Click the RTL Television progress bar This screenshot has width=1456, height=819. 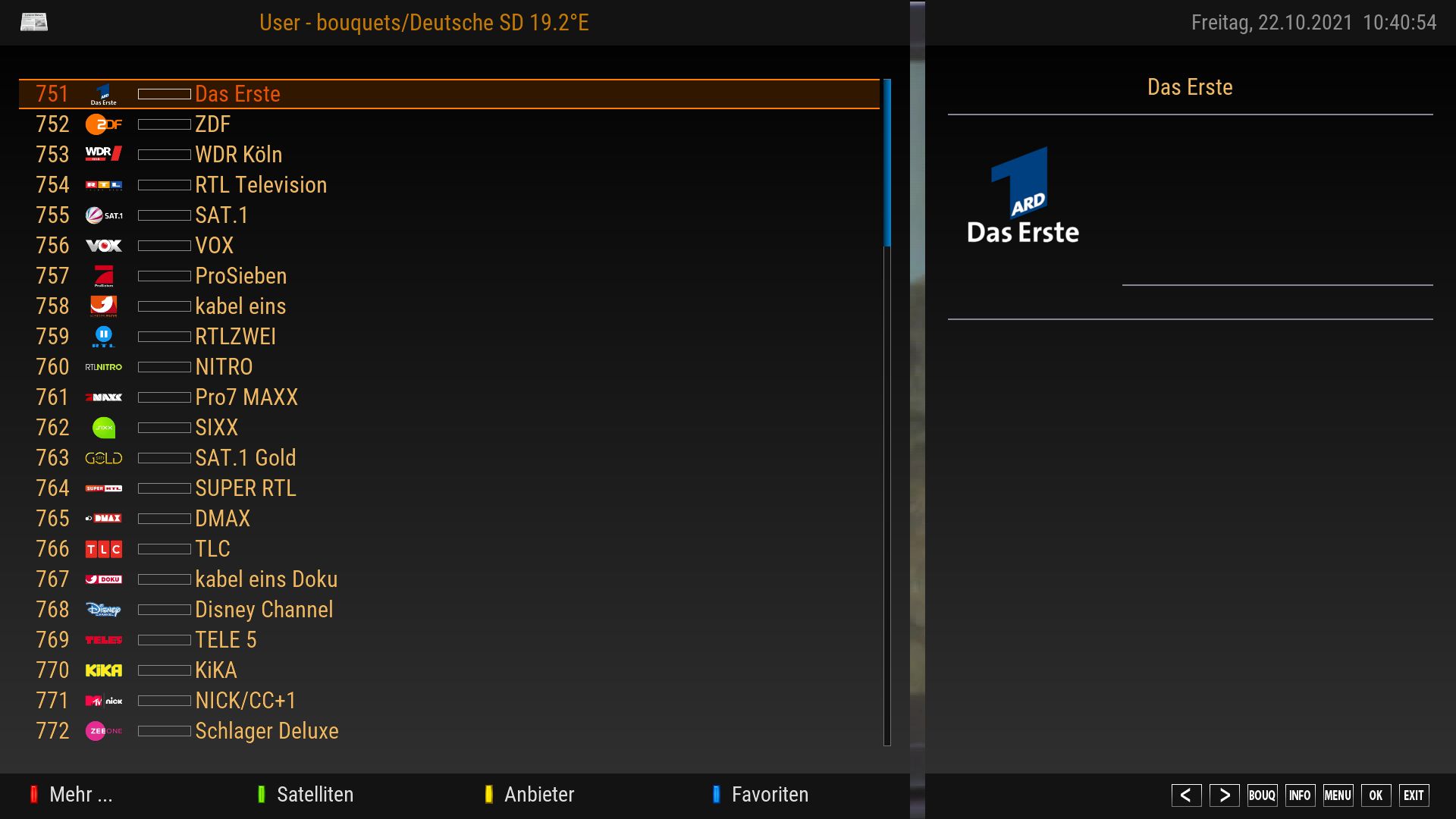[x=164, y=185]
